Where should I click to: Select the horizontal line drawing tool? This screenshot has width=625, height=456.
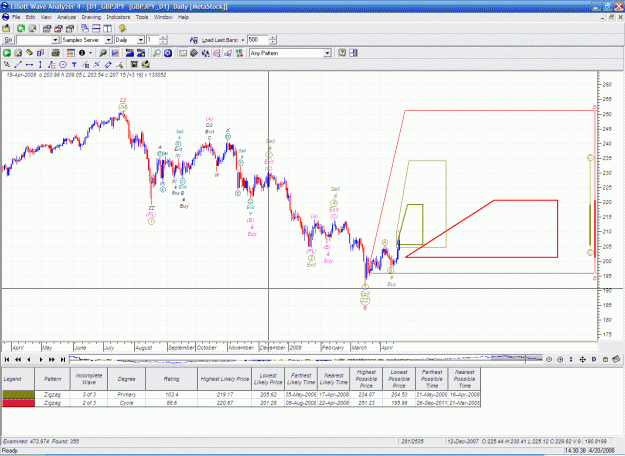pyautogui.click(x=29, y=65)
